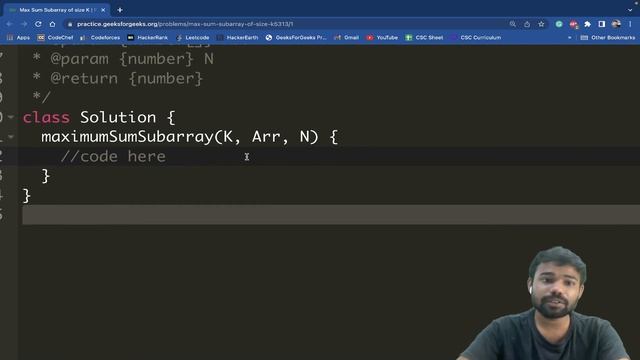Open the Other Bookmarks folder

608,38
